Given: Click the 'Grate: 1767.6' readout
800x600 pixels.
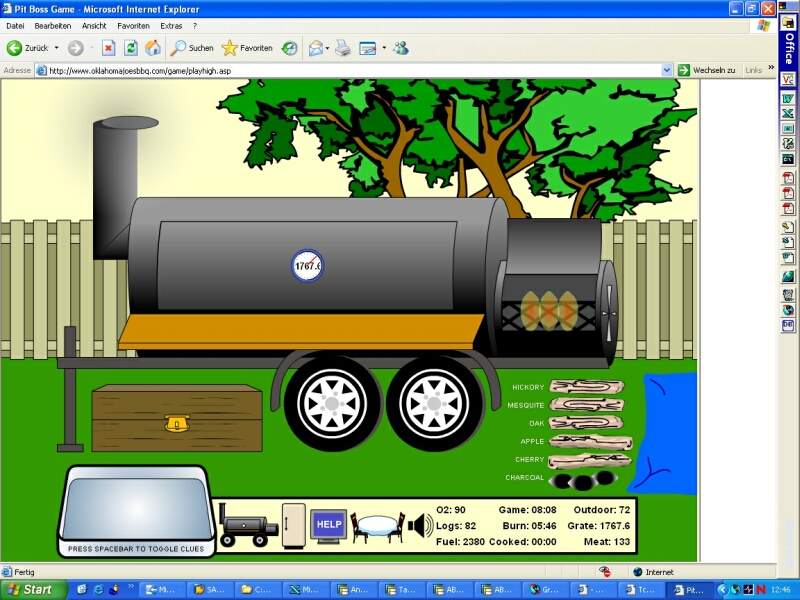Looking at the screenshot, I should point(598,526).
